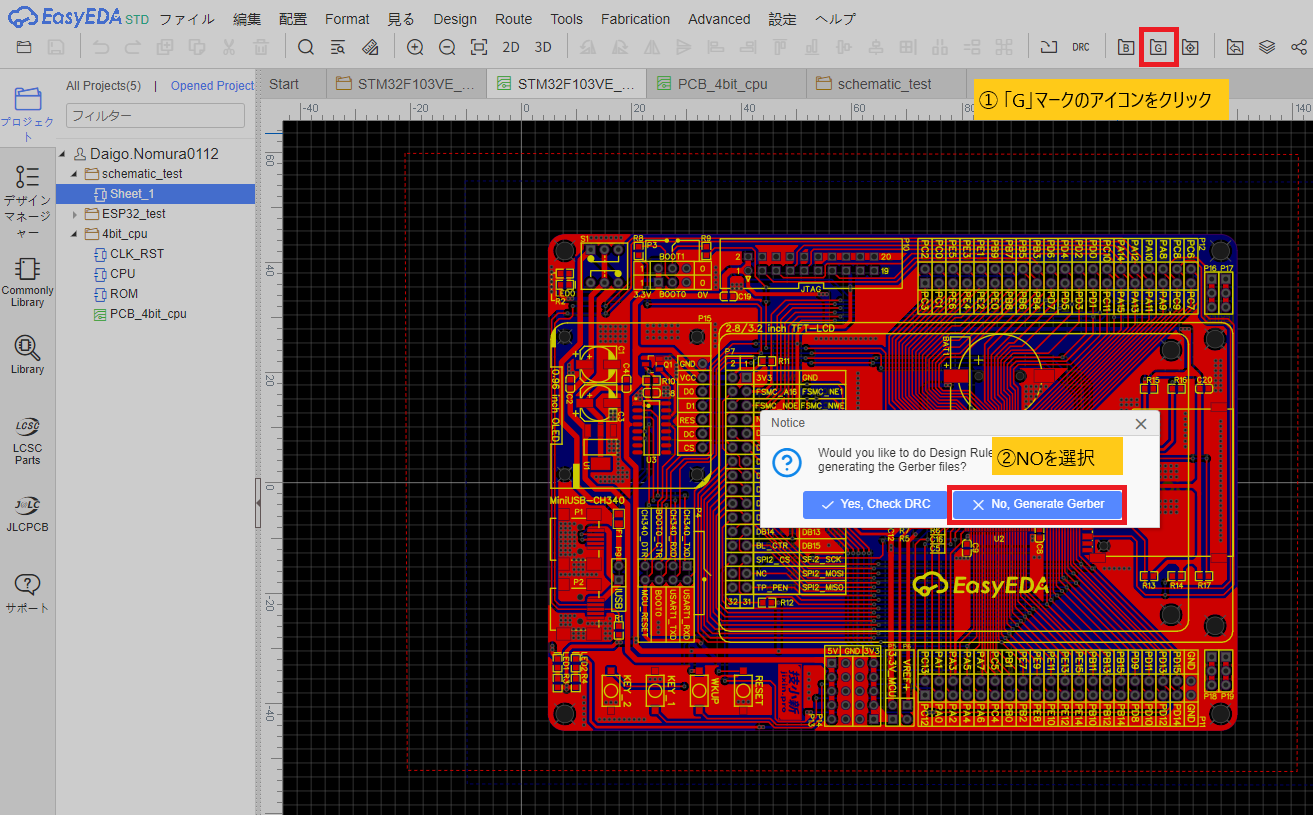Expand the ESP32_test project folder

coord(75,214)
